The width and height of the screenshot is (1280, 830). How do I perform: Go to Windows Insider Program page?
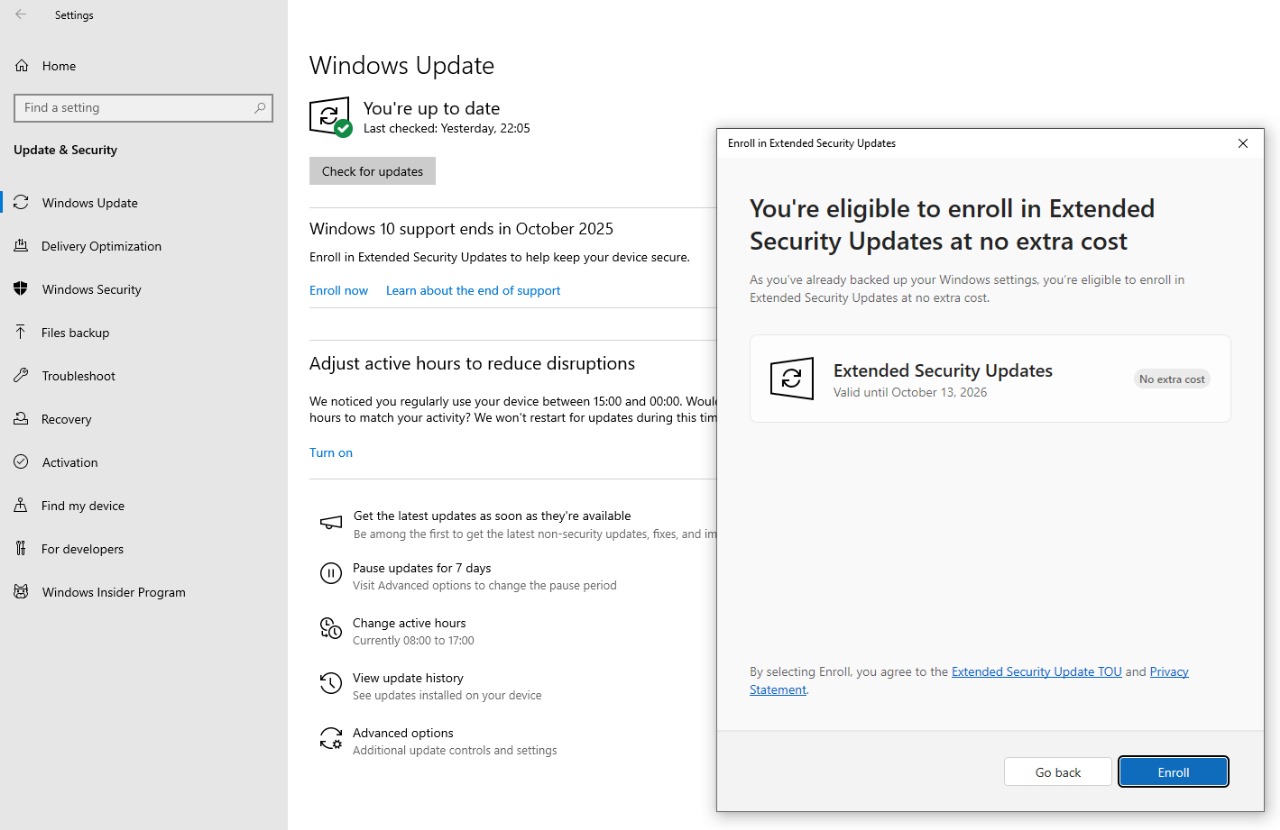113,592
